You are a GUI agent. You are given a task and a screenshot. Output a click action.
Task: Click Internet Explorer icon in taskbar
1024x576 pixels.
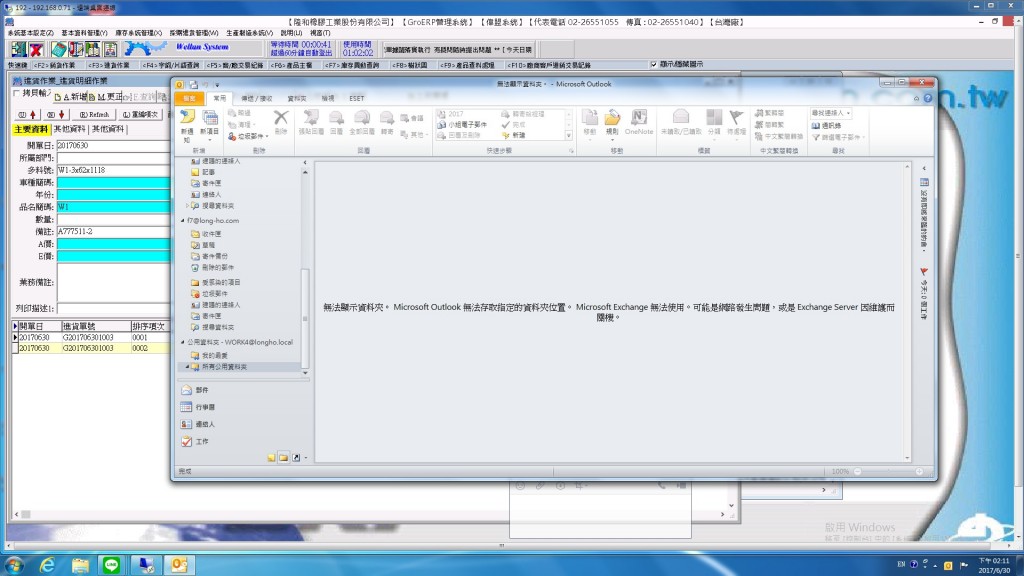pos(47,565)
